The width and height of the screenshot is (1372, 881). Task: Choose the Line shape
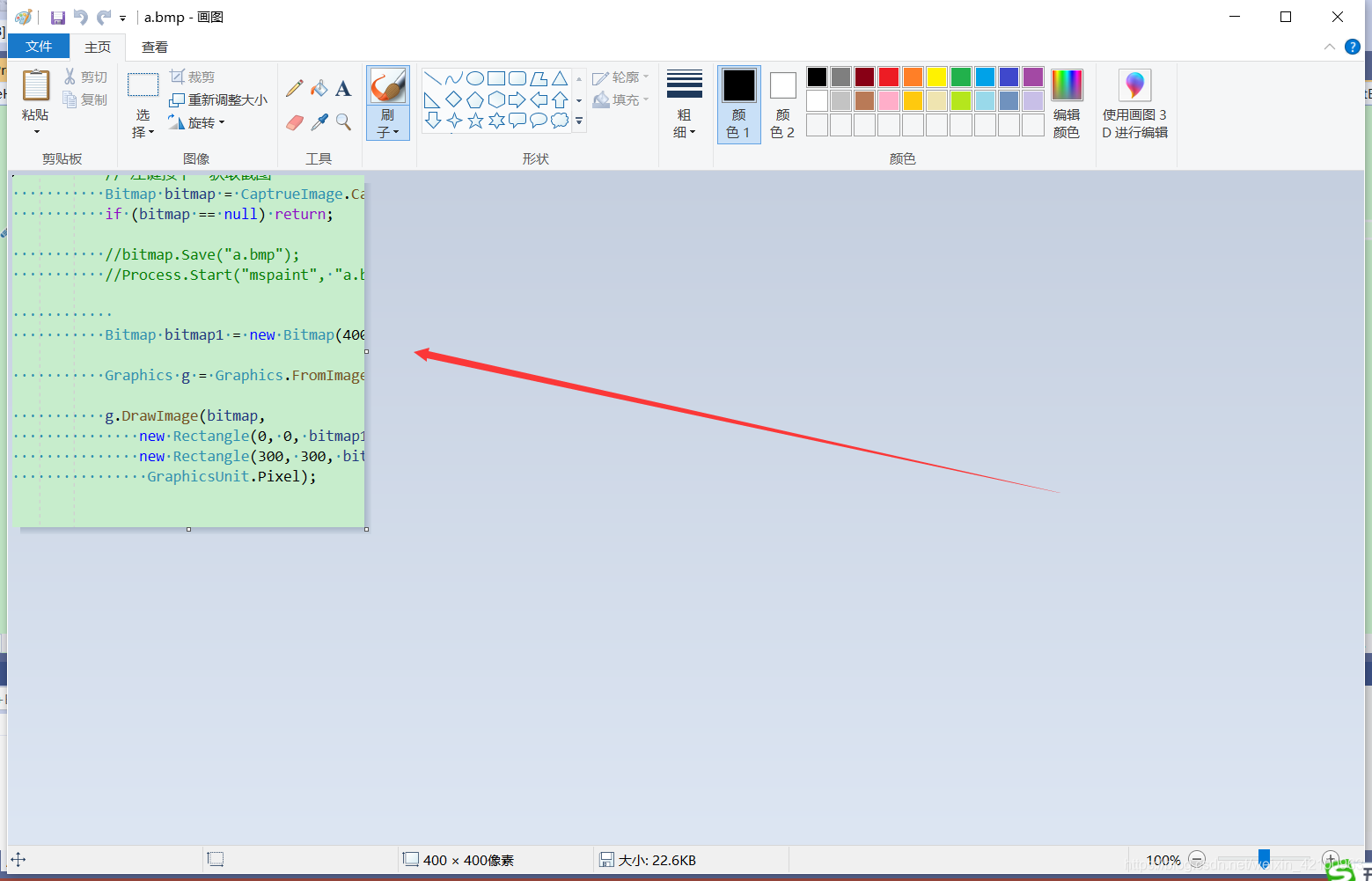point(432,78)
